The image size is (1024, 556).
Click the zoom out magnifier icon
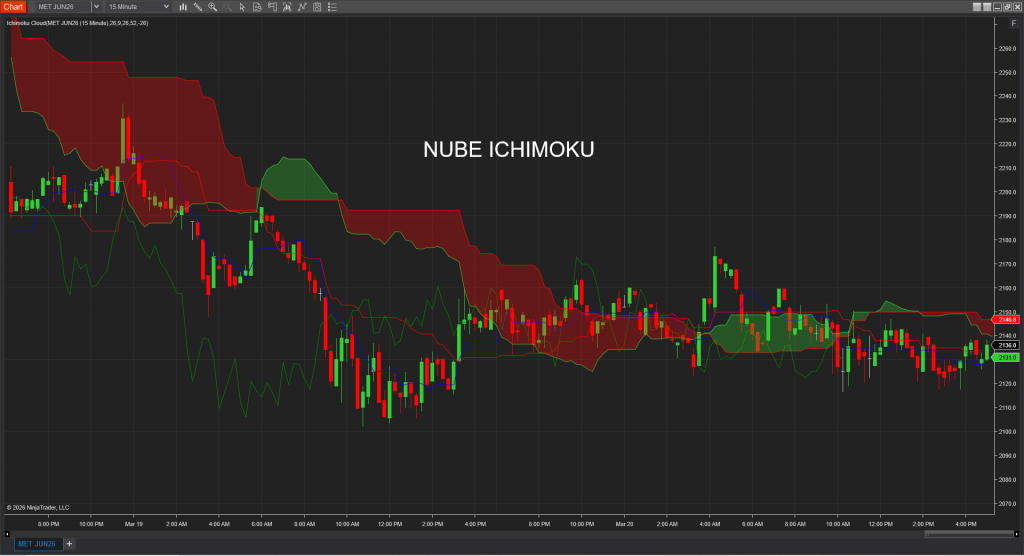pos(227,6)
